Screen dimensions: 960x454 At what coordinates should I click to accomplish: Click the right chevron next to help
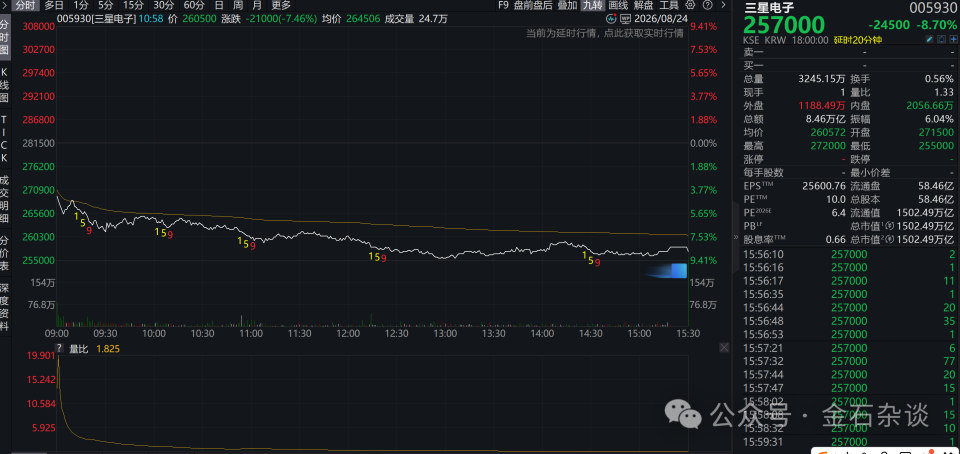[x=724, y=6]
